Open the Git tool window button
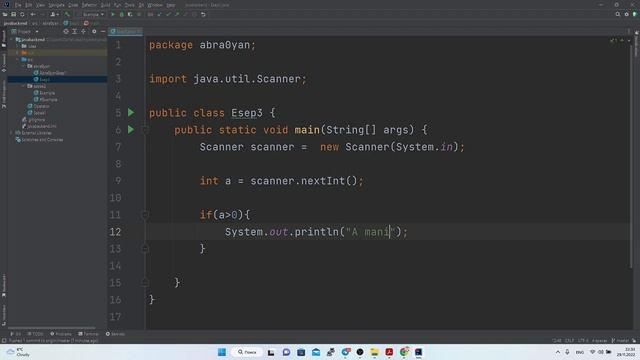Viewport: 640px width, 360px height. 15,334
